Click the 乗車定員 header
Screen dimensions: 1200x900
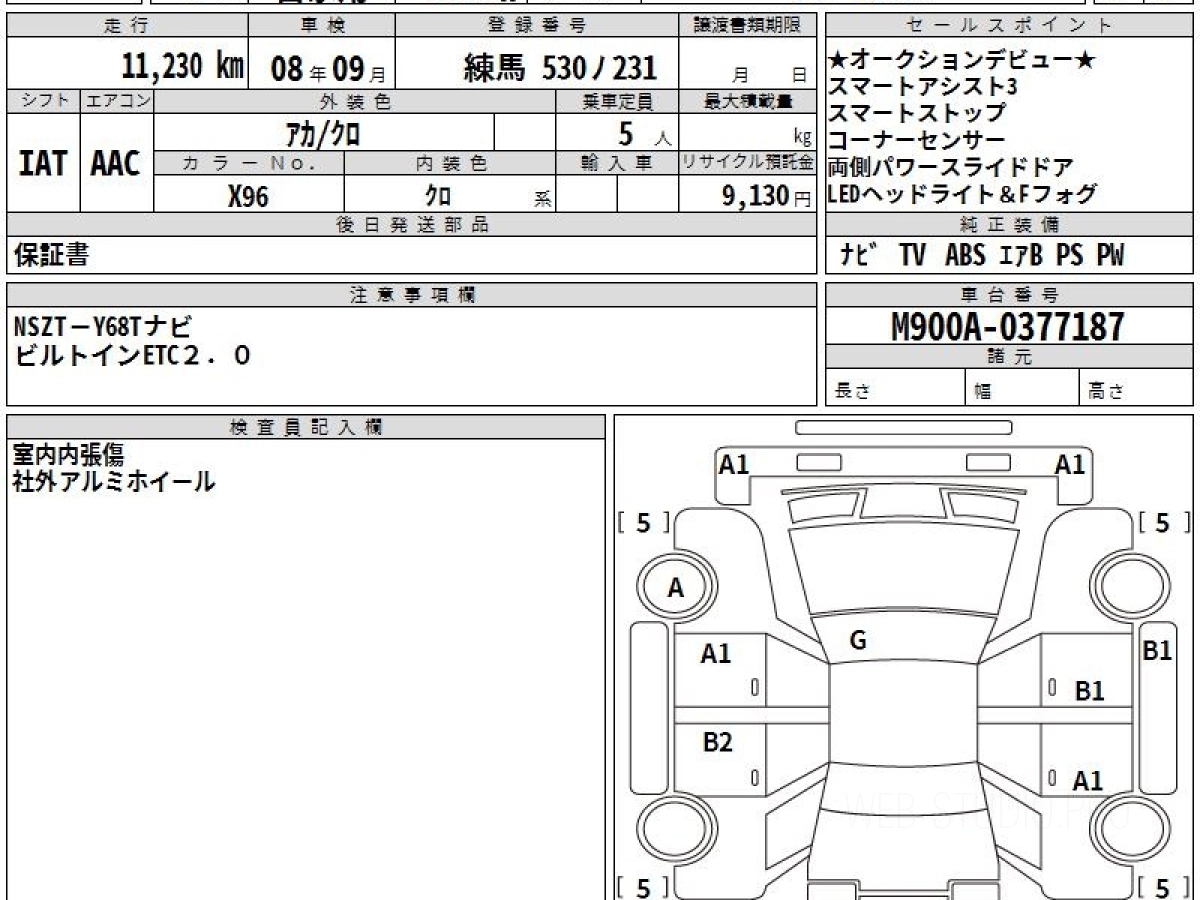(x=617, y=101)
